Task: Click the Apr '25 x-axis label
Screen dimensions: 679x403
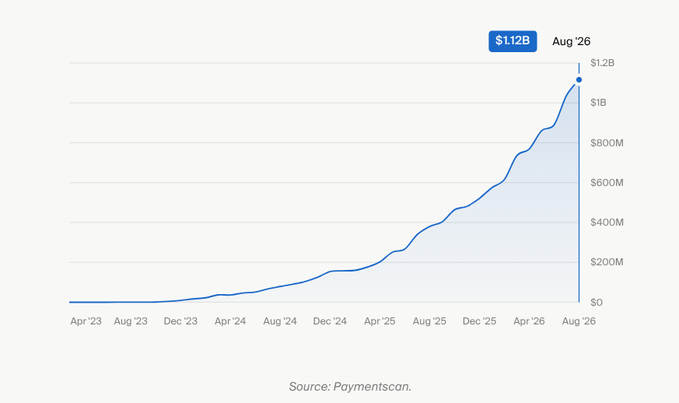Action: (380, 321)
